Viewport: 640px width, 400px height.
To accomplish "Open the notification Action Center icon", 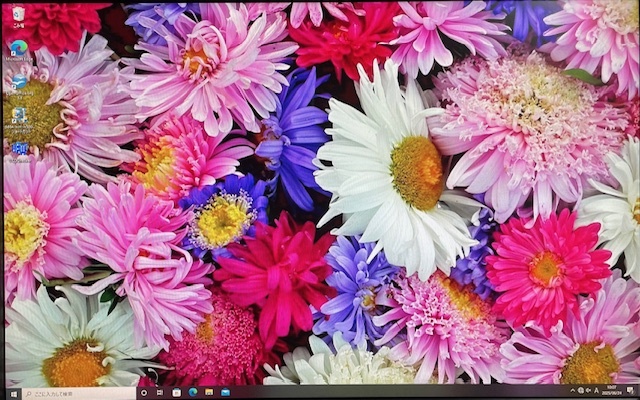I will [x=630, y=391].
